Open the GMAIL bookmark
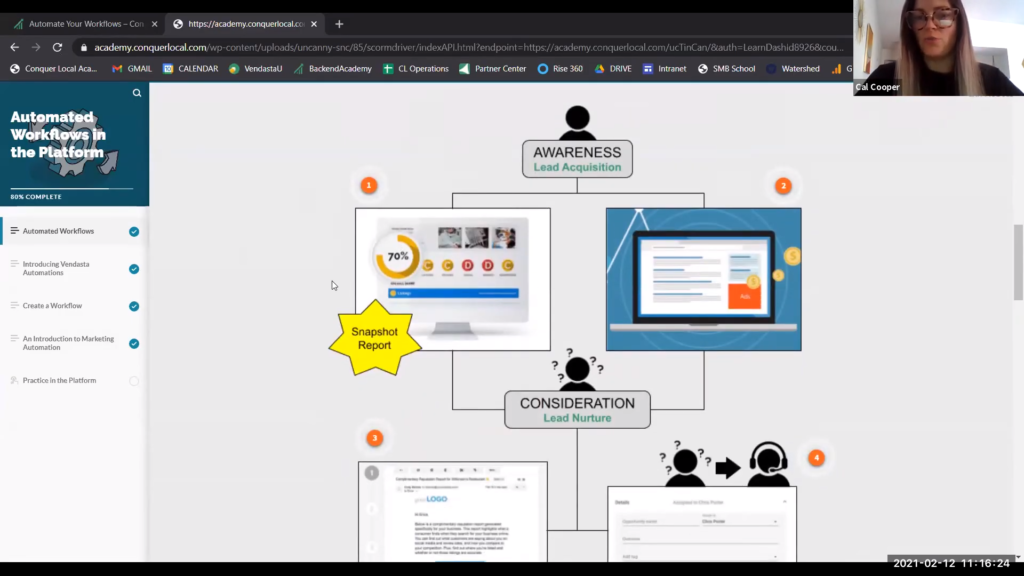The width and height of the screenshot is (1024, 576). pyautogui.click(x=132, y=69)
